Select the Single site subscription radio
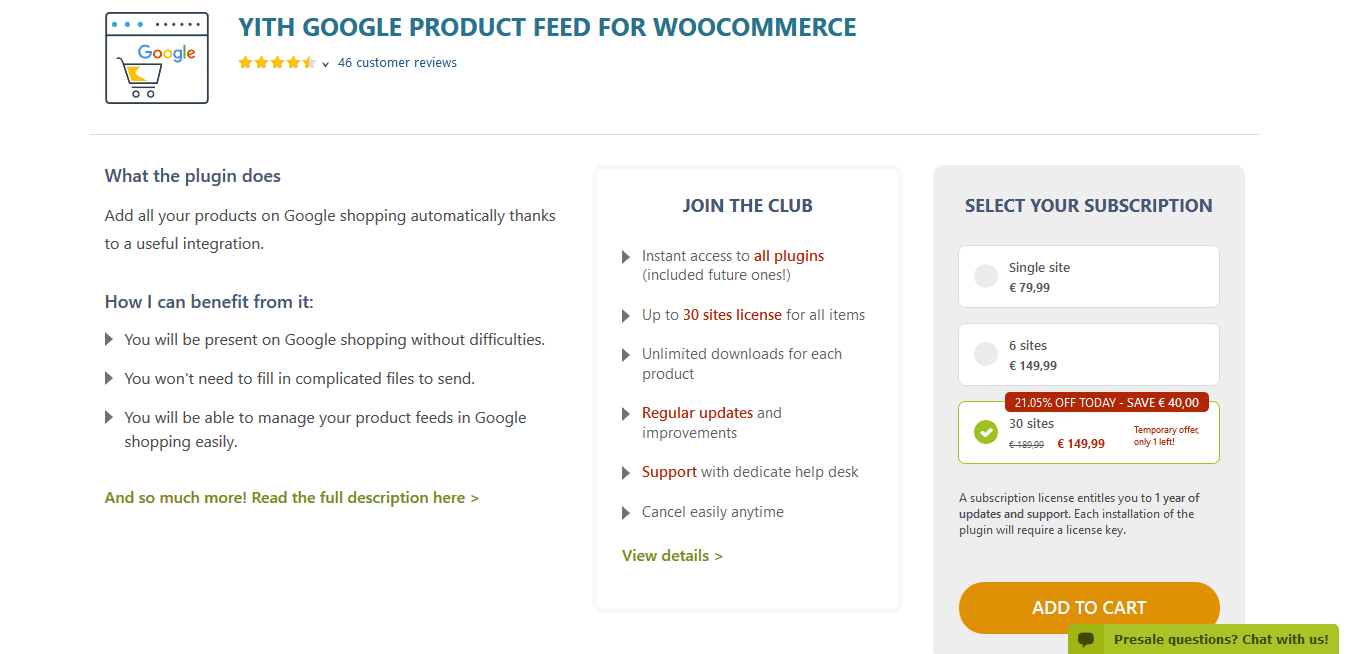The width and height of the screenshot is (1349, 654). tap(986, 277)
